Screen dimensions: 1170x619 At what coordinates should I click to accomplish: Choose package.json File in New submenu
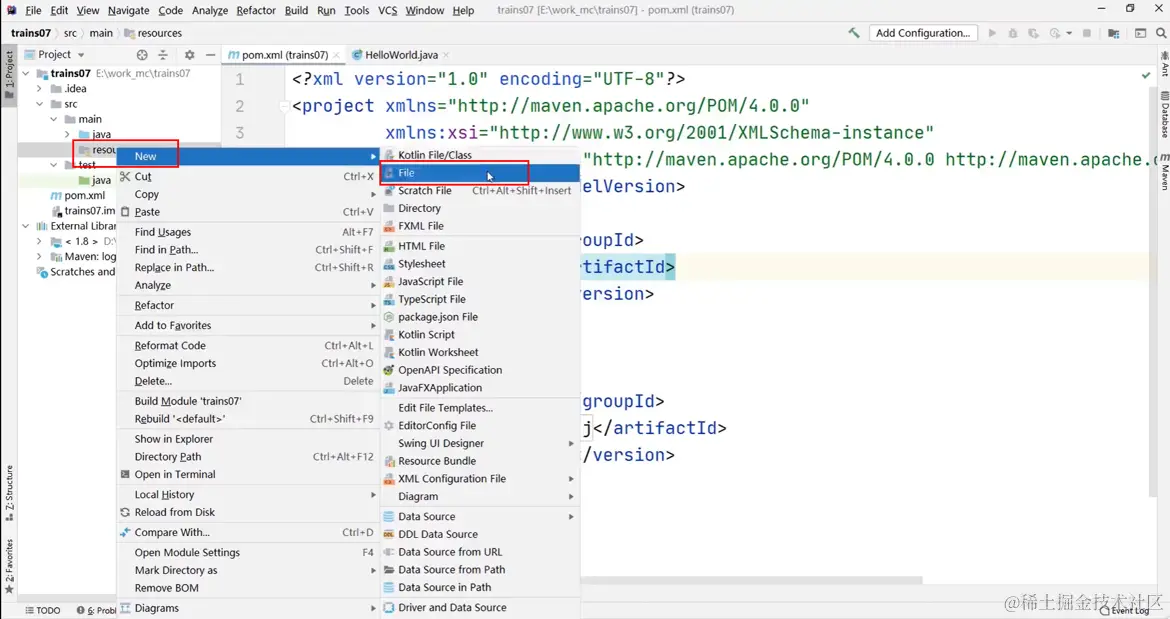pyautogui.click(x=480, y=317)
